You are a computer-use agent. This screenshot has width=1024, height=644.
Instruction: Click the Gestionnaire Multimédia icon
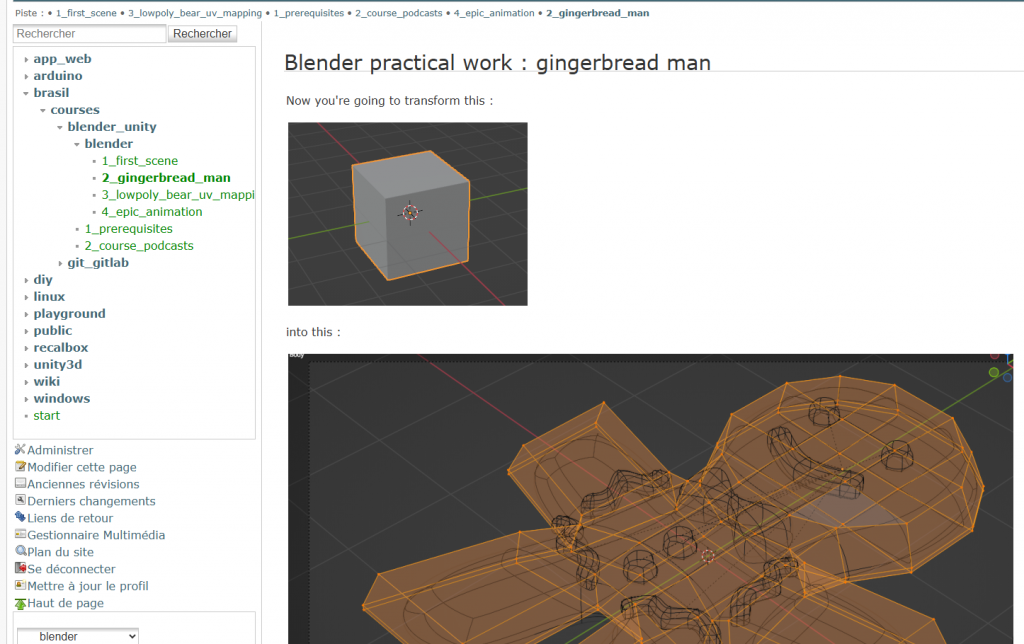coord(20,534)
